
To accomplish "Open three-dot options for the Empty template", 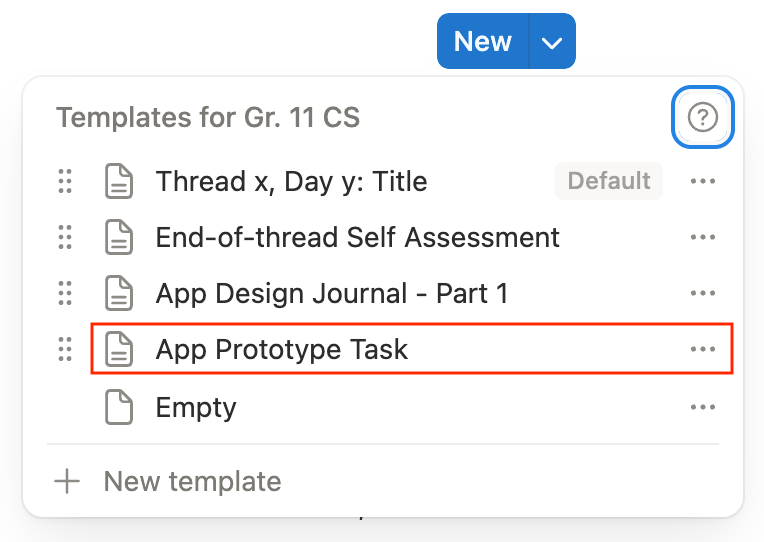I will coord(703,407).
